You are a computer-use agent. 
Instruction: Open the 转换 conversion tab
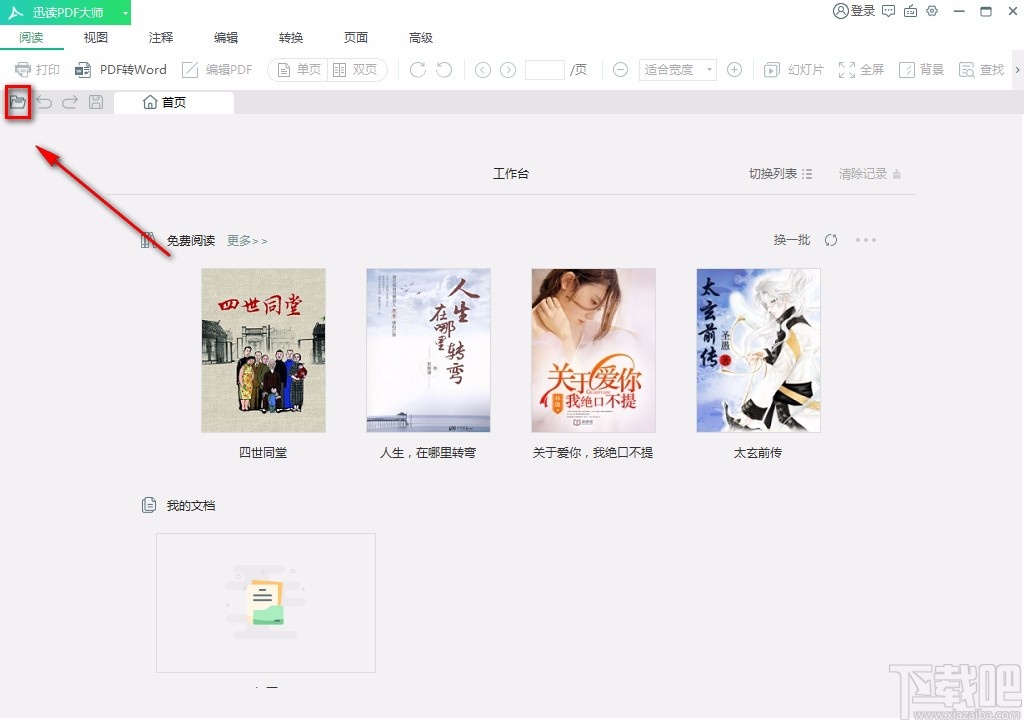click(290, 37)
